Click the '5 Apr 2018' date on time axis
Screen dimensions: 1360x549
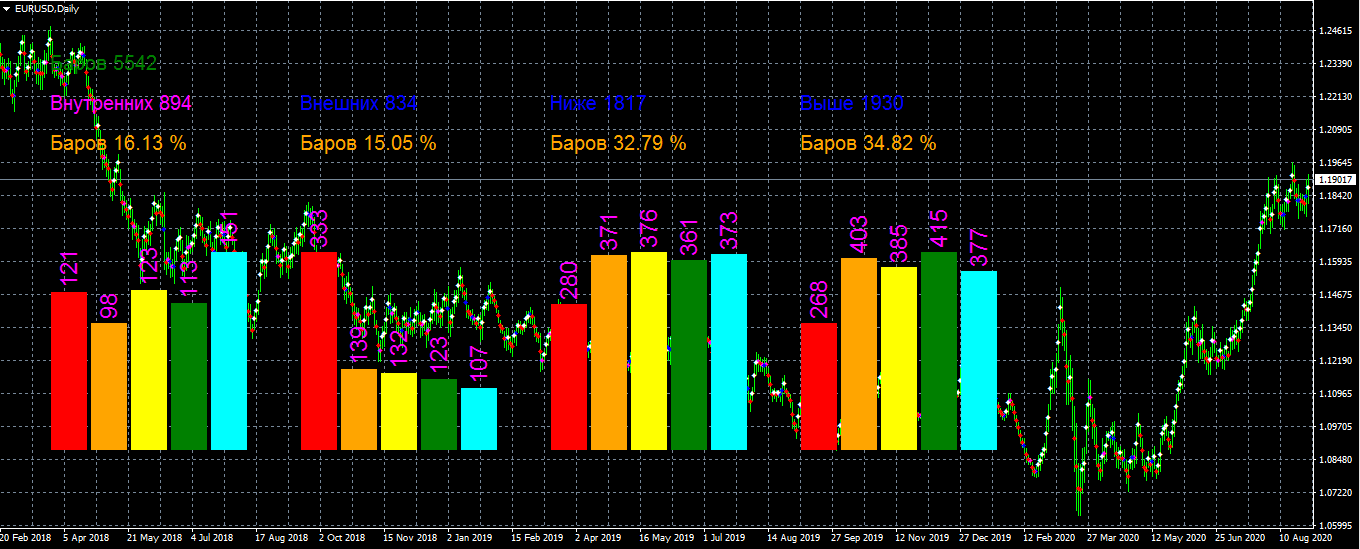87,538
